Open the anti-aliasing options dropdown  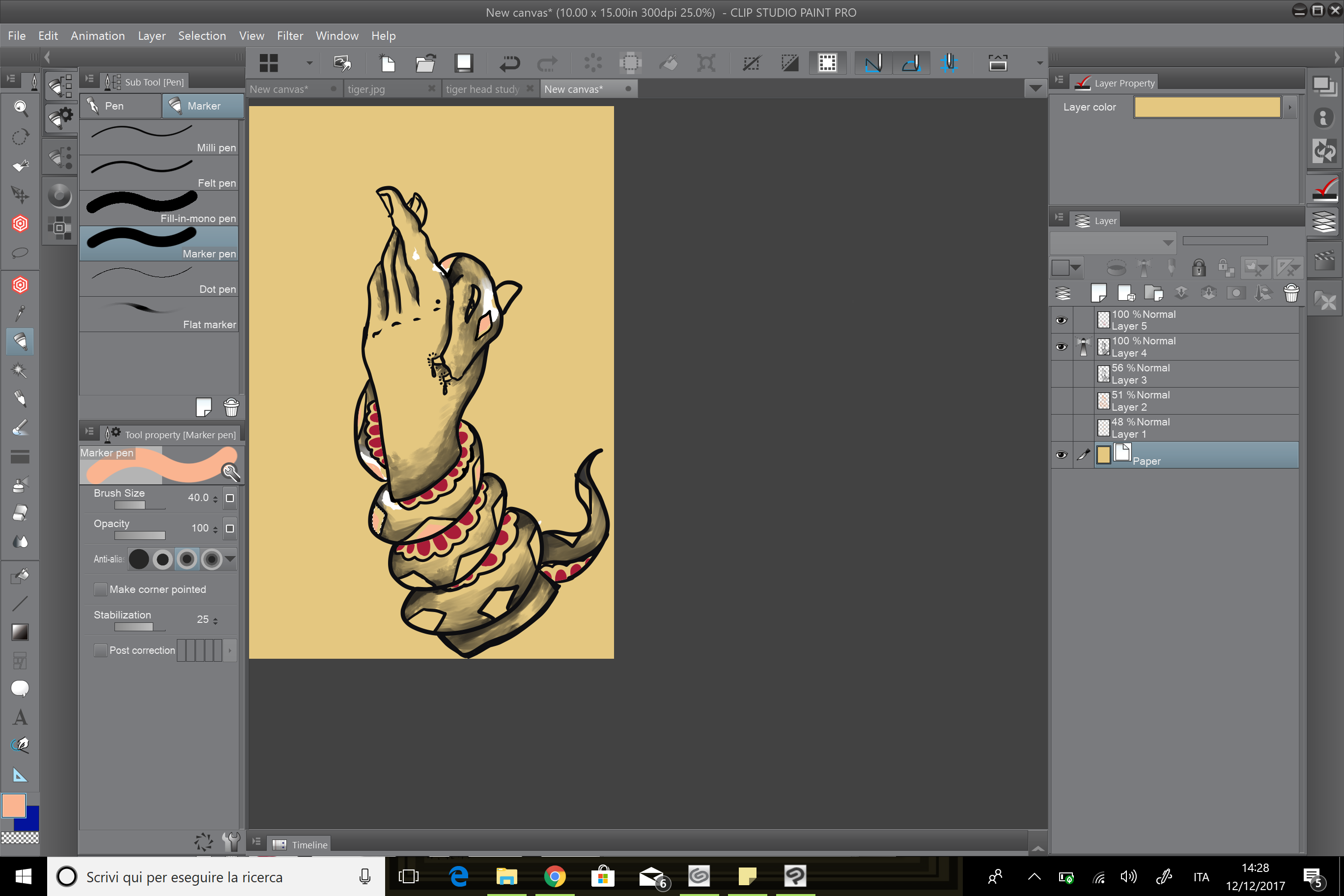click(230, 559)
